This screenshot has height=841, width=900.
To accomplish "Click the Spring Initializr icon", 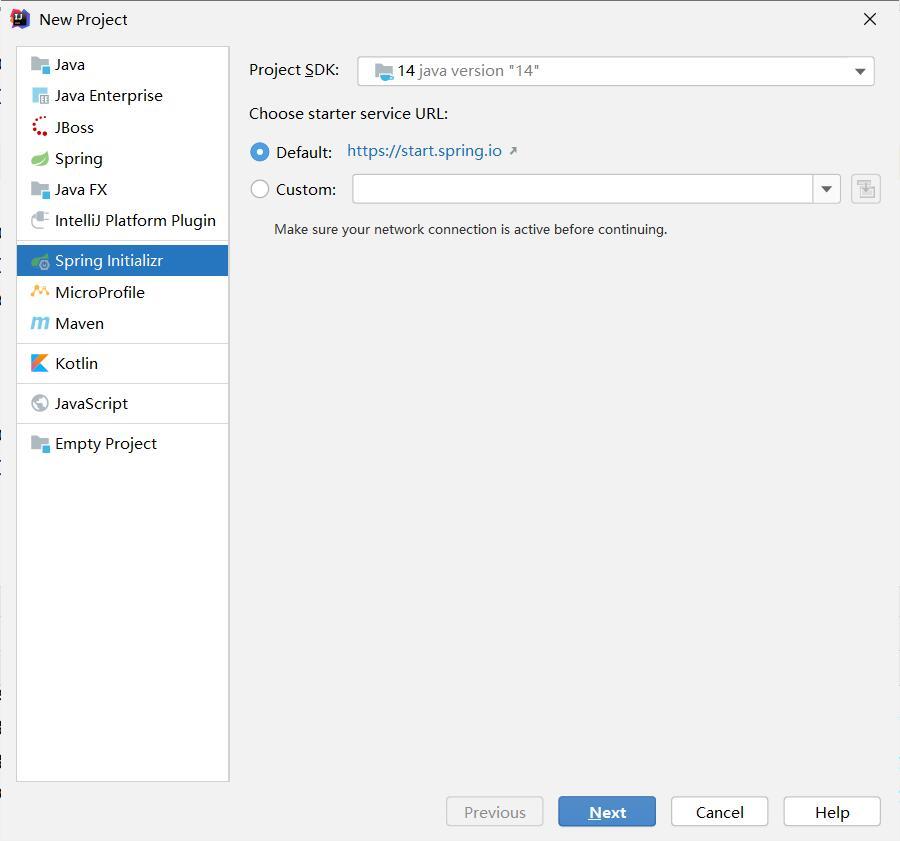I will [x=40, y=262].
